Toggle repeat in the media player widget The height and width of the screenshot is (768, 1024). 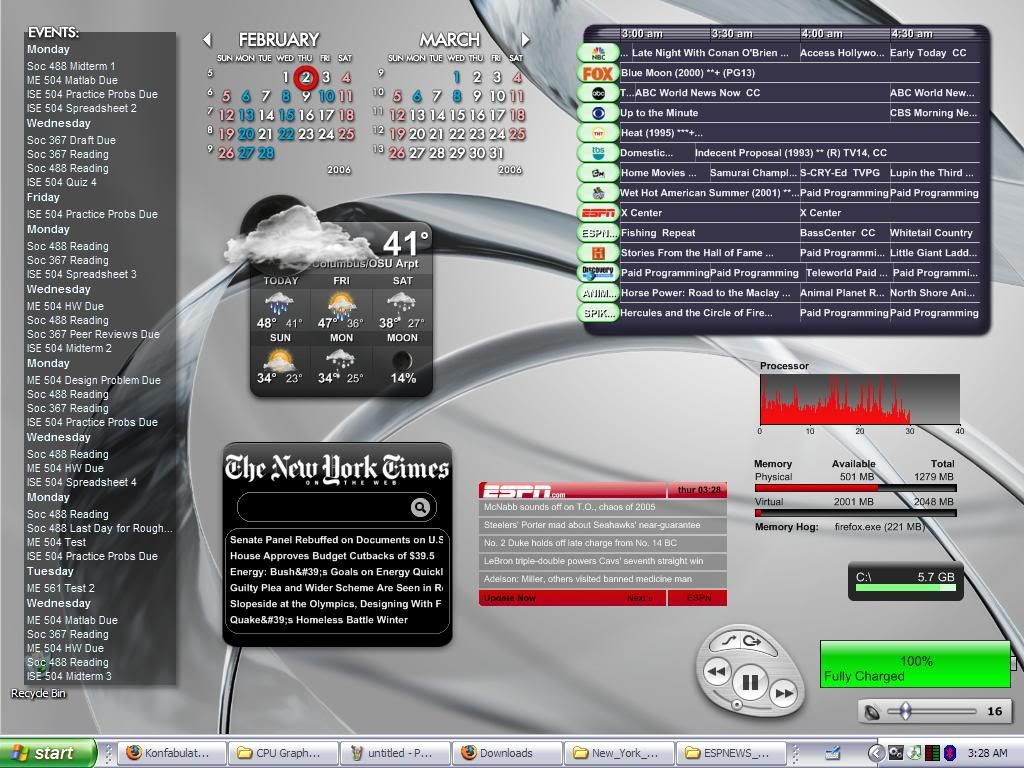pyautogui.click(x=752, y=641)
